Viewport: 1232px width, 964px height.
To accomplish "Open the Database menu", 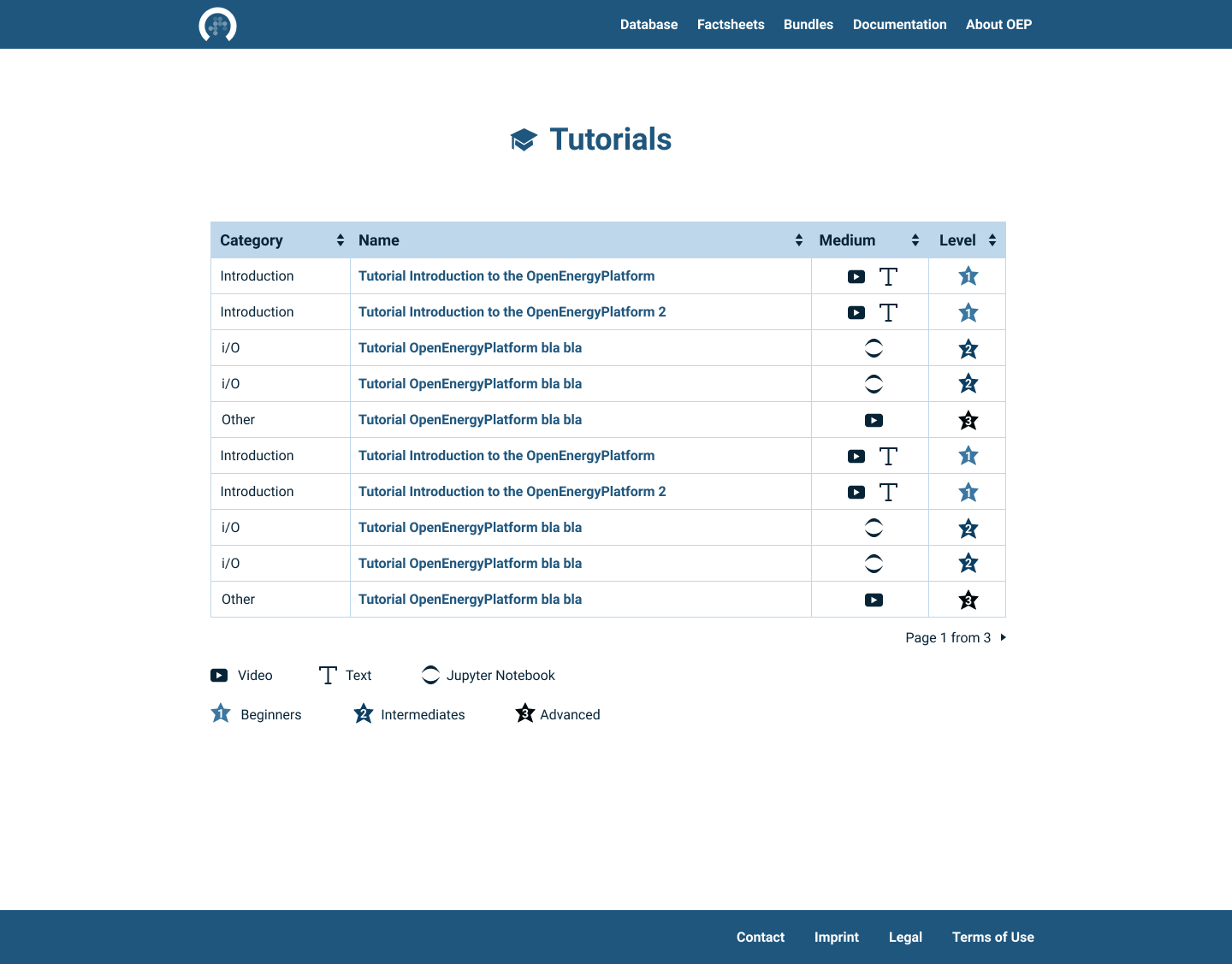I will pos(649,24).
